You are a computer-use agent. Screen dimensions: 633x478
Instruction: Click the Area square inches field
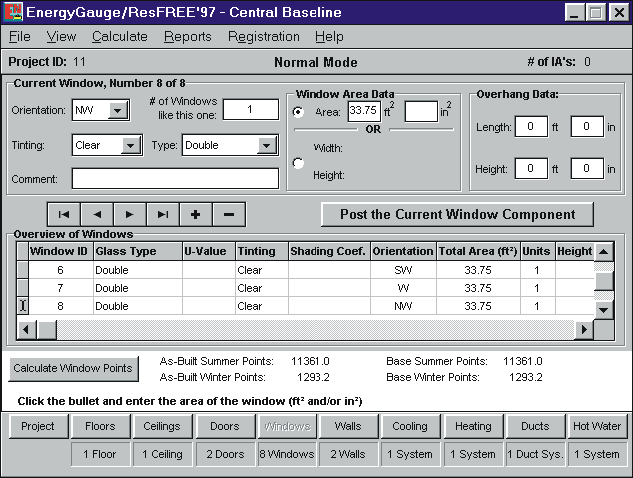(421, 111)
